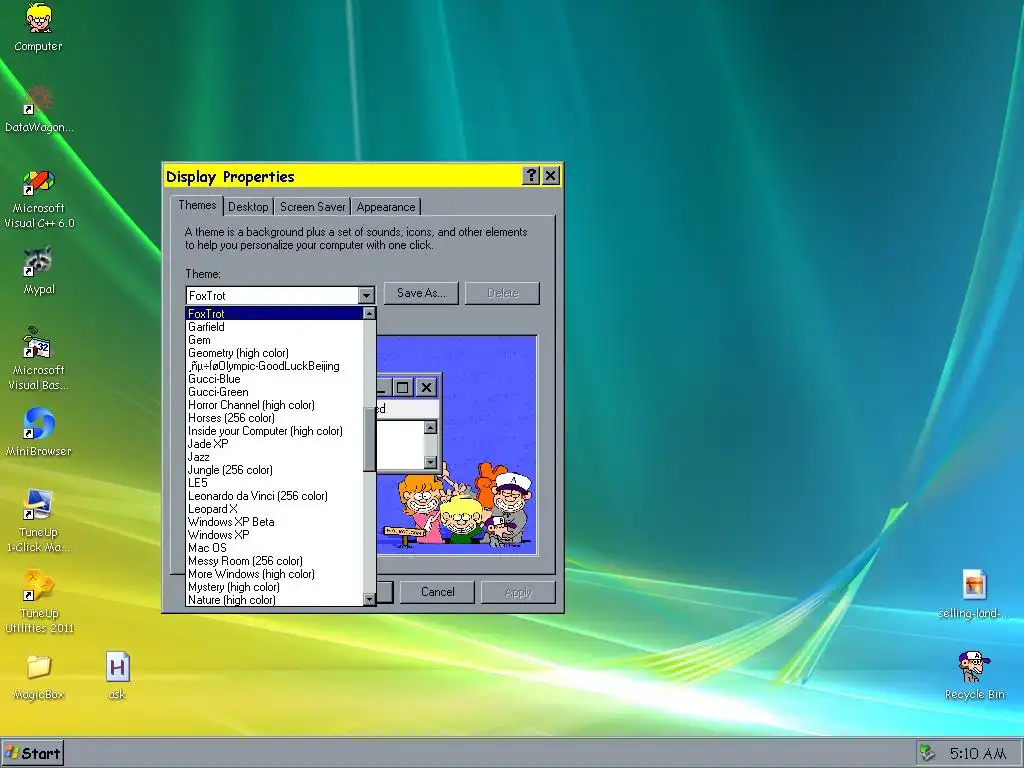Choose Inside your Computer theme
1024x768 pixels.
coord(274,431)
